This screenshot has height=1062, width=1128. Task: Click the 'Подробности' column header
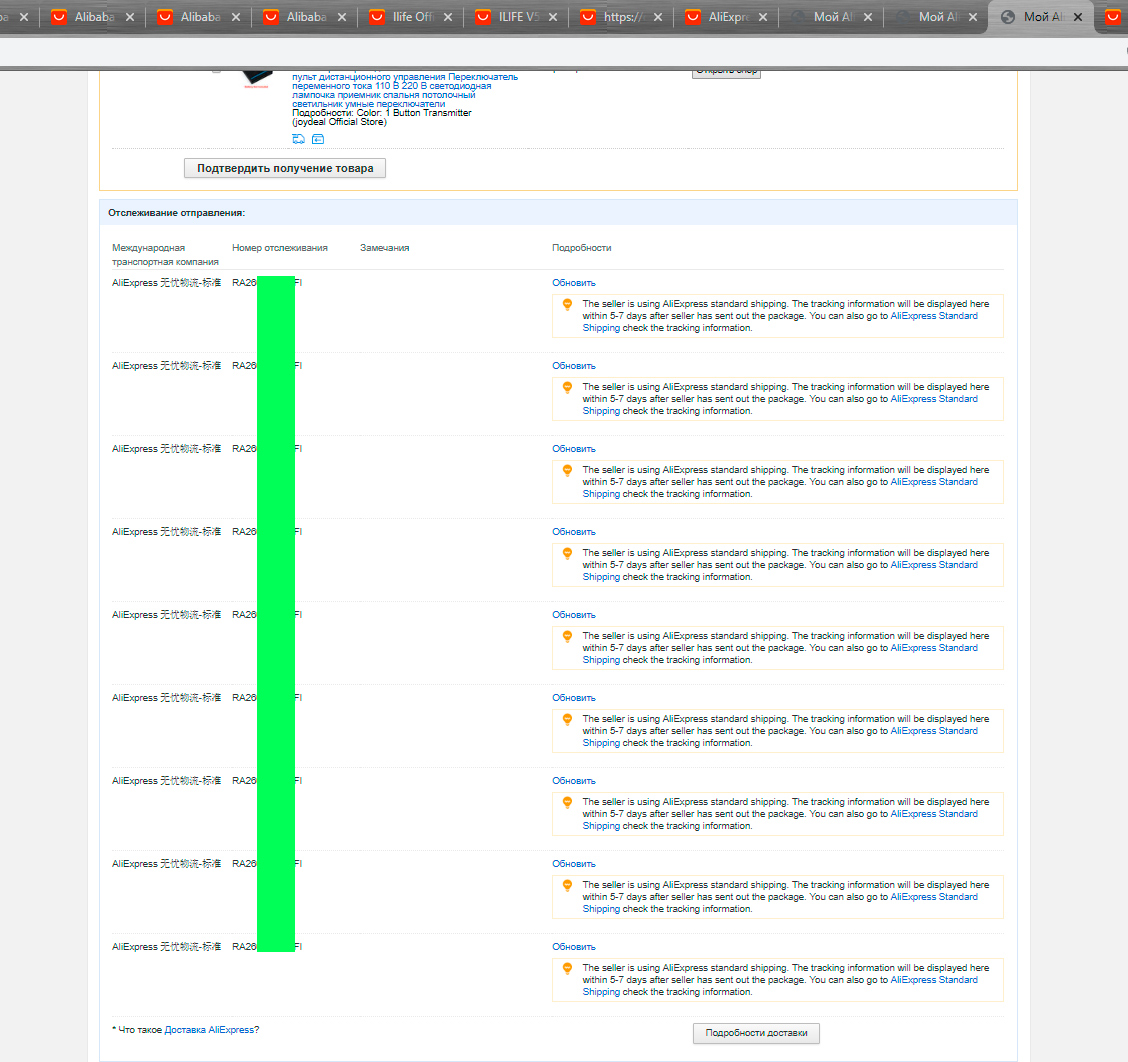coord(581,248)
